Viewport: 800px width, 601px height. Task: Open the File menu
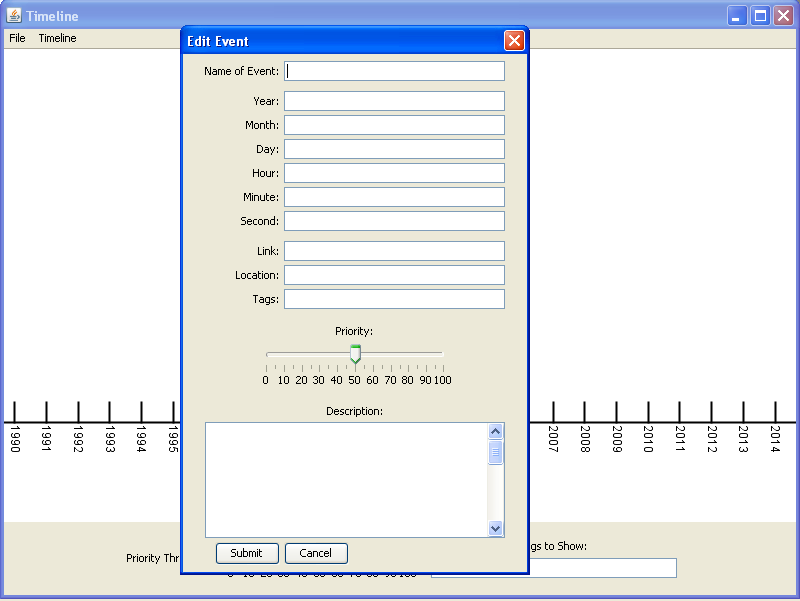17,38
